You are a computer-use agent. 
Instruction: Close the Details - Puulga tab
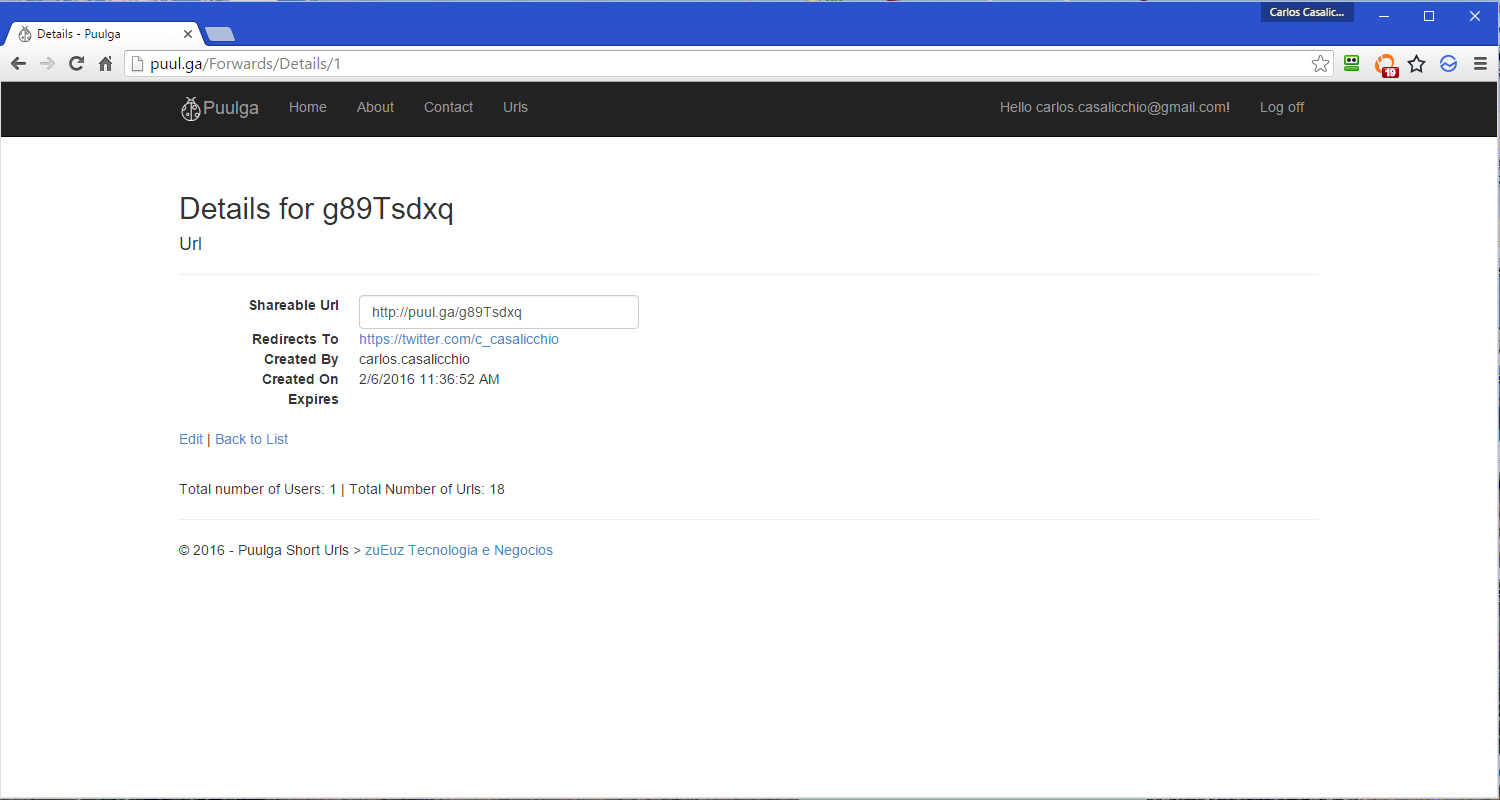pyautogui.click(x=188, y=34)
